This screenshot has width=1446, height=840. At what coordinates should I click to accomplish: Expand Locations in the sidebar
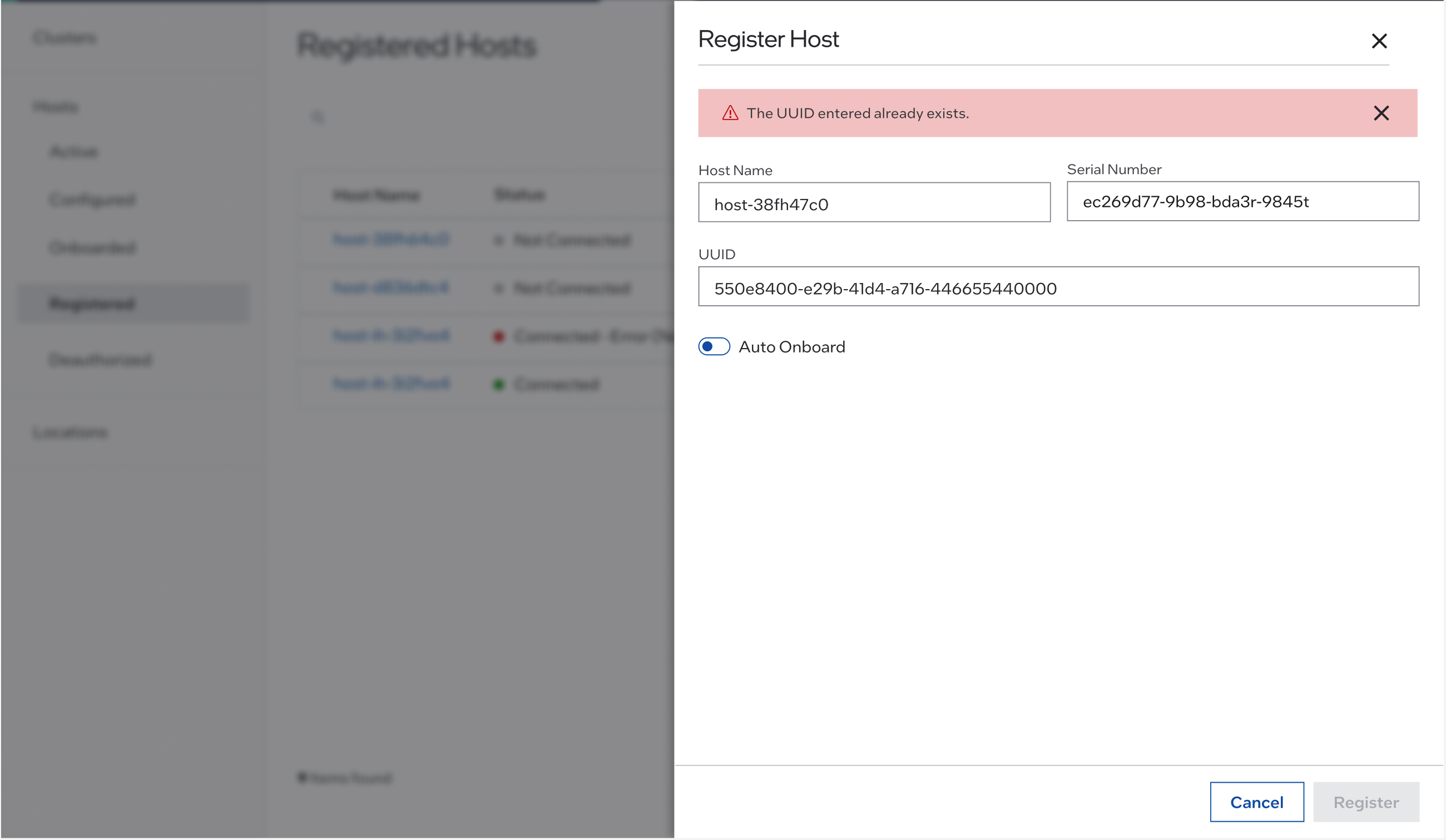(x=70, y=433)
